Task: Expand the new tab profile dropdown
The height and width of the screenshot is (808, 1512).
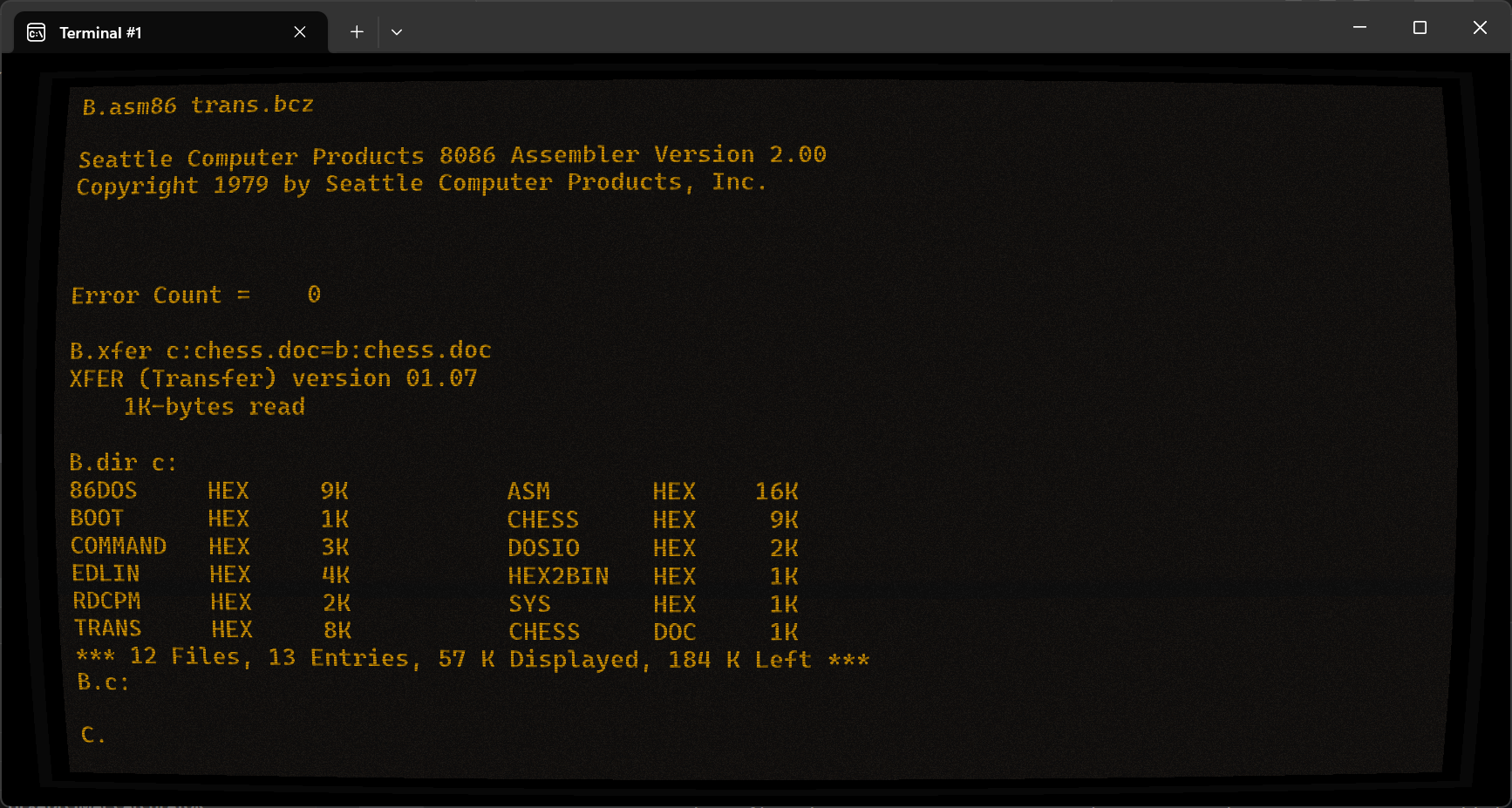Action: tap(397, 32)
